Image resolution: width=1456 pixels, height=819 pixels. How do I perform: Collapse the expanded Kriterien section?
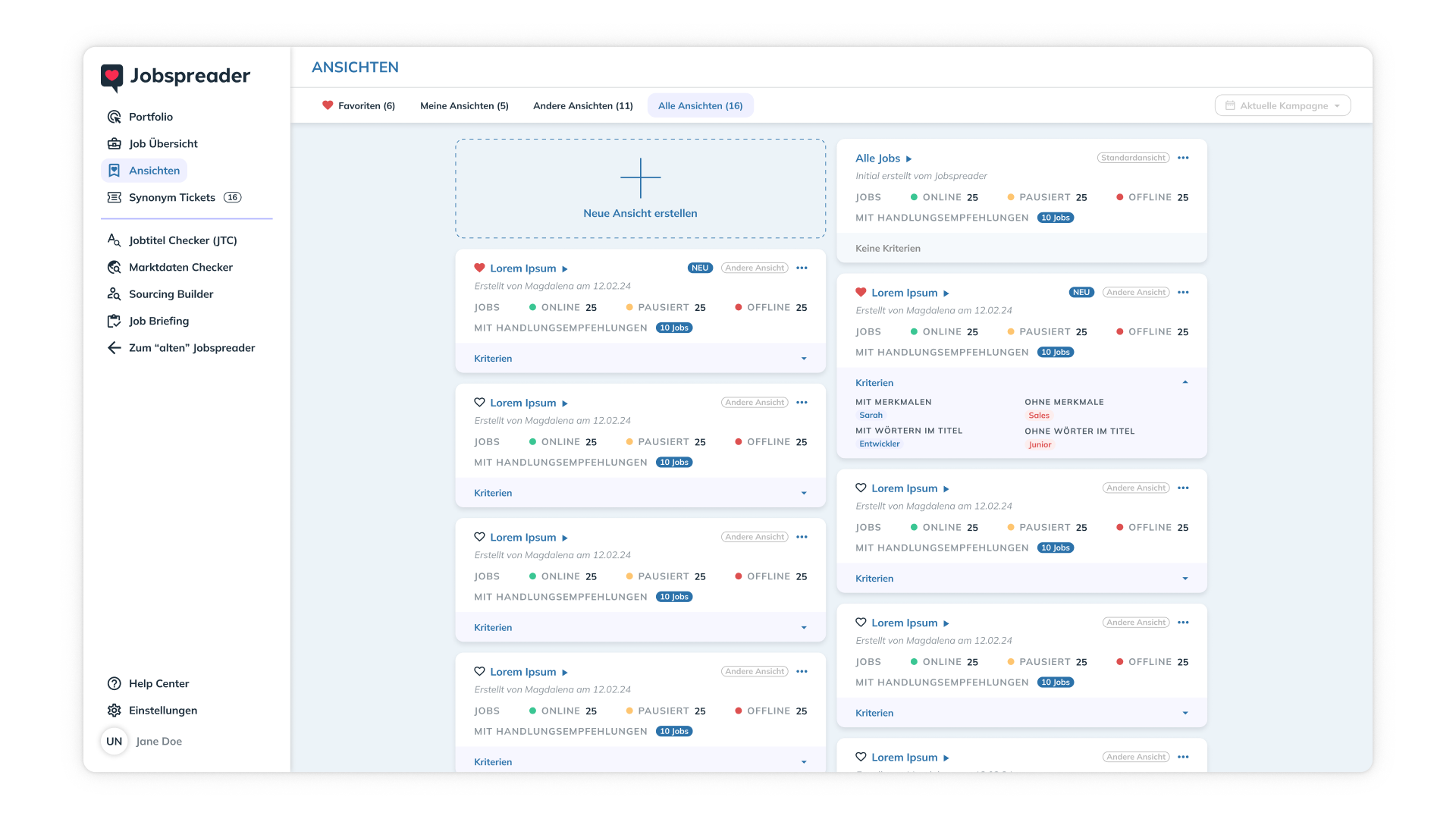tap(1185, 382)
